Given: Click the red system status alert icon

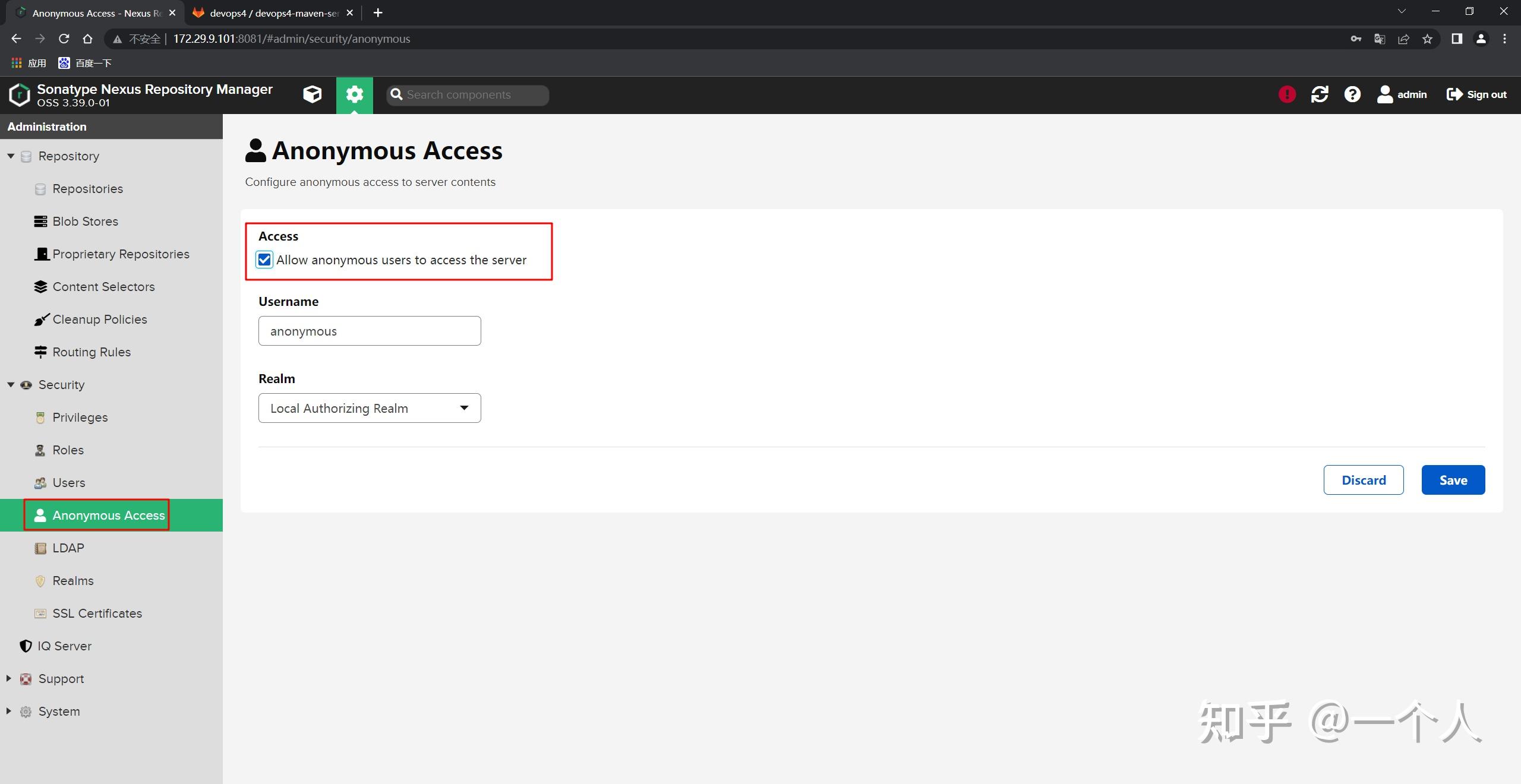Looking at the screenshot, I should (x=1287, y=94).
